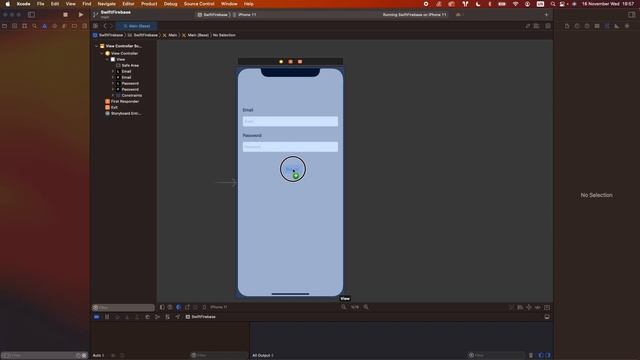
Task: Click the No Selection breadcrumb
Action: (x=224, y=35)
